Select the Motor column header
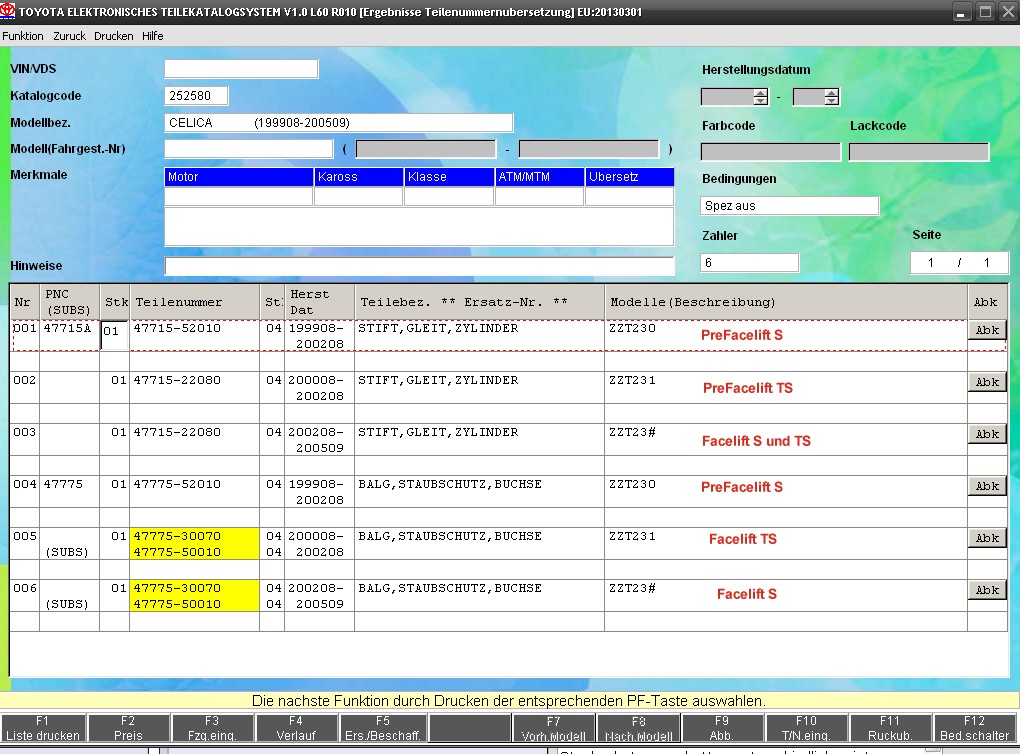Image resolution: width=1020 pixels, height=754 pixels. pos(239,177)
